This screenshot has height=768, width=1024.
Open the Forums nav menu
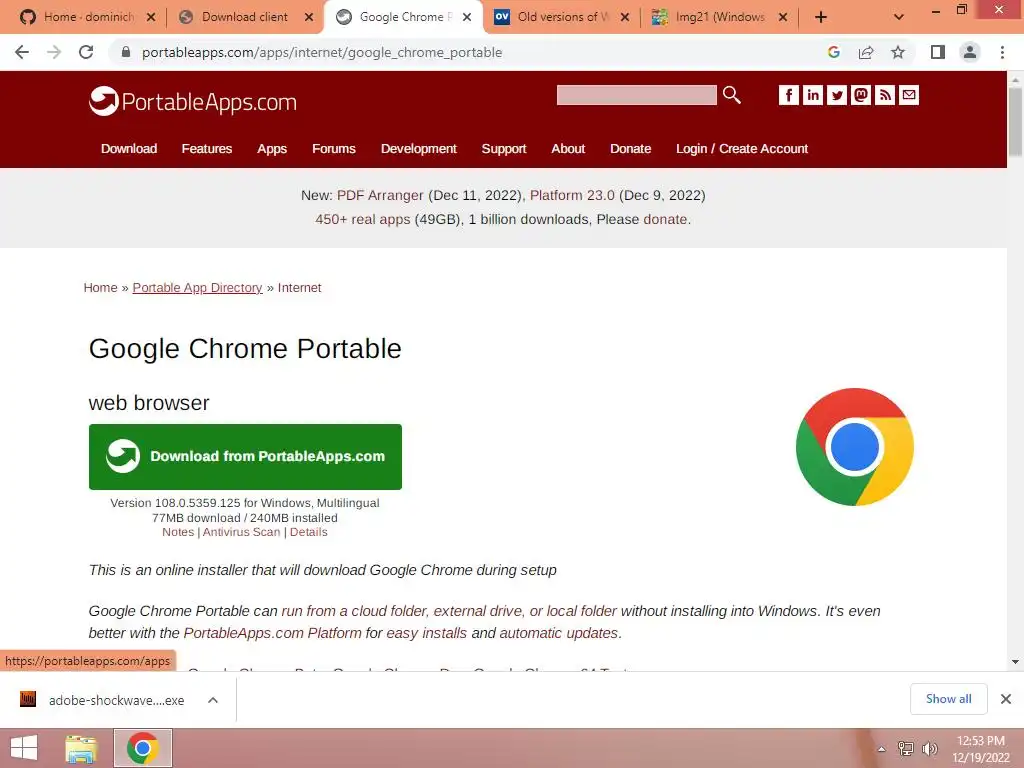tap(334, 148)
